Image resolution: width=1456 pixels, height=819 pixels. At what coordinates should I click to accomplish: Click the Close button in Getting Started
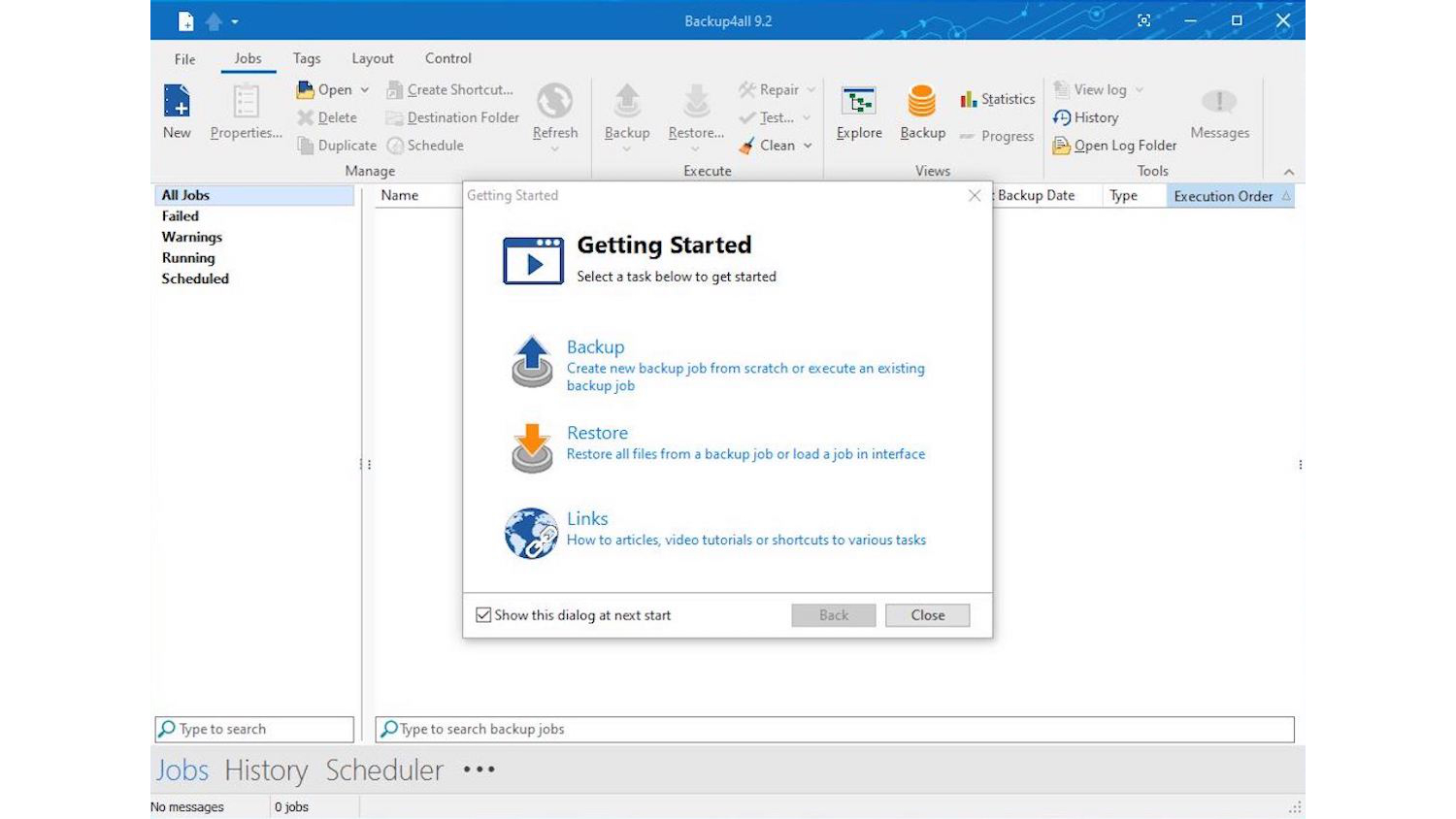click(x=927, y=615)
